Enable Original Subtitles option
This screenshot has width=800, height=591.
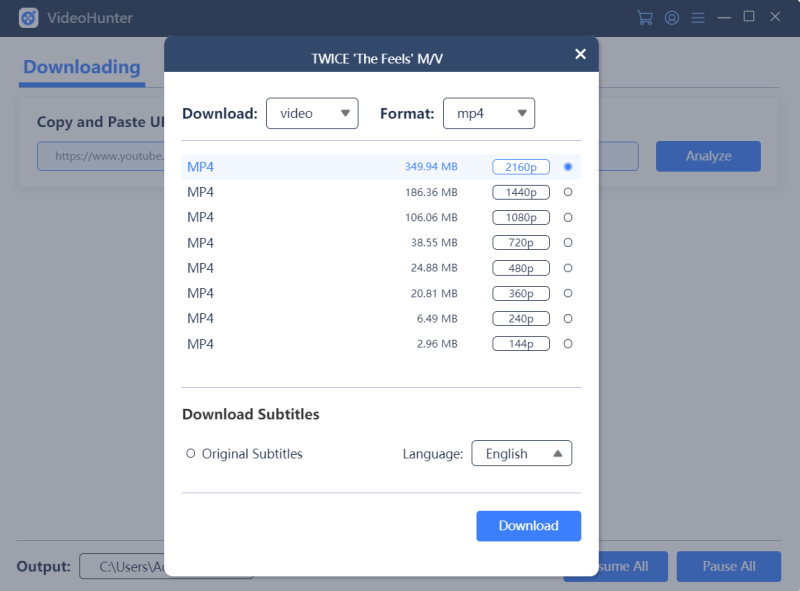[190, 453]
